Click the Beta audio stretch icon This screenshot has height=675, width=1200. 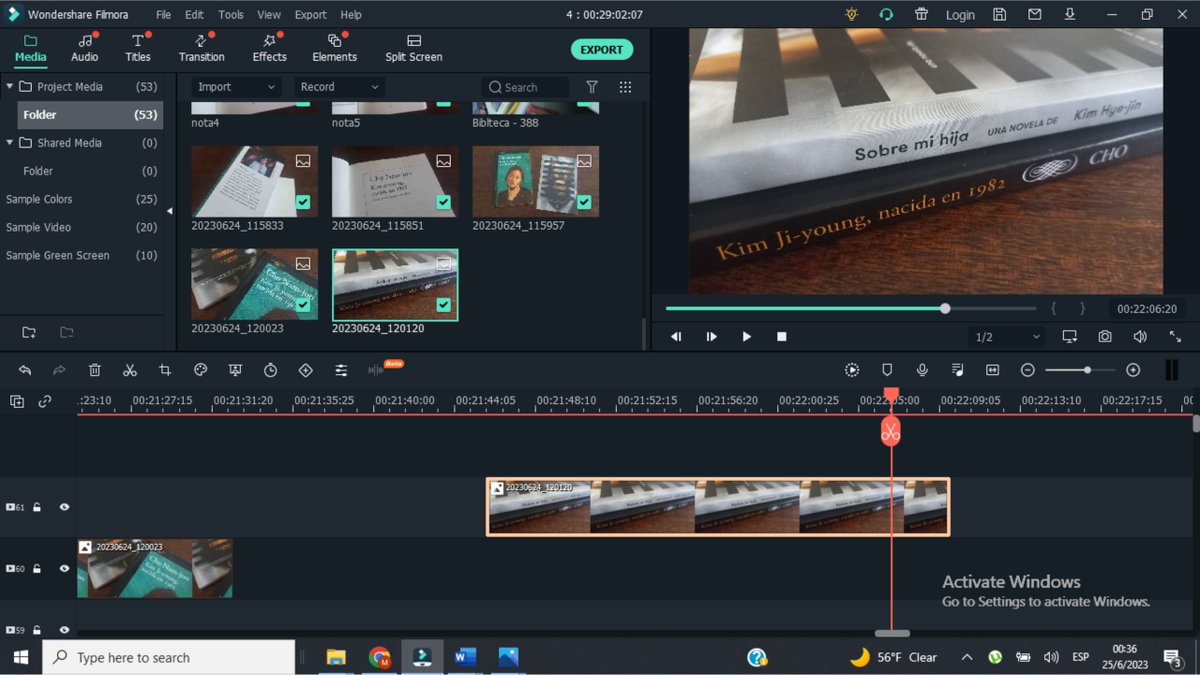377,370
